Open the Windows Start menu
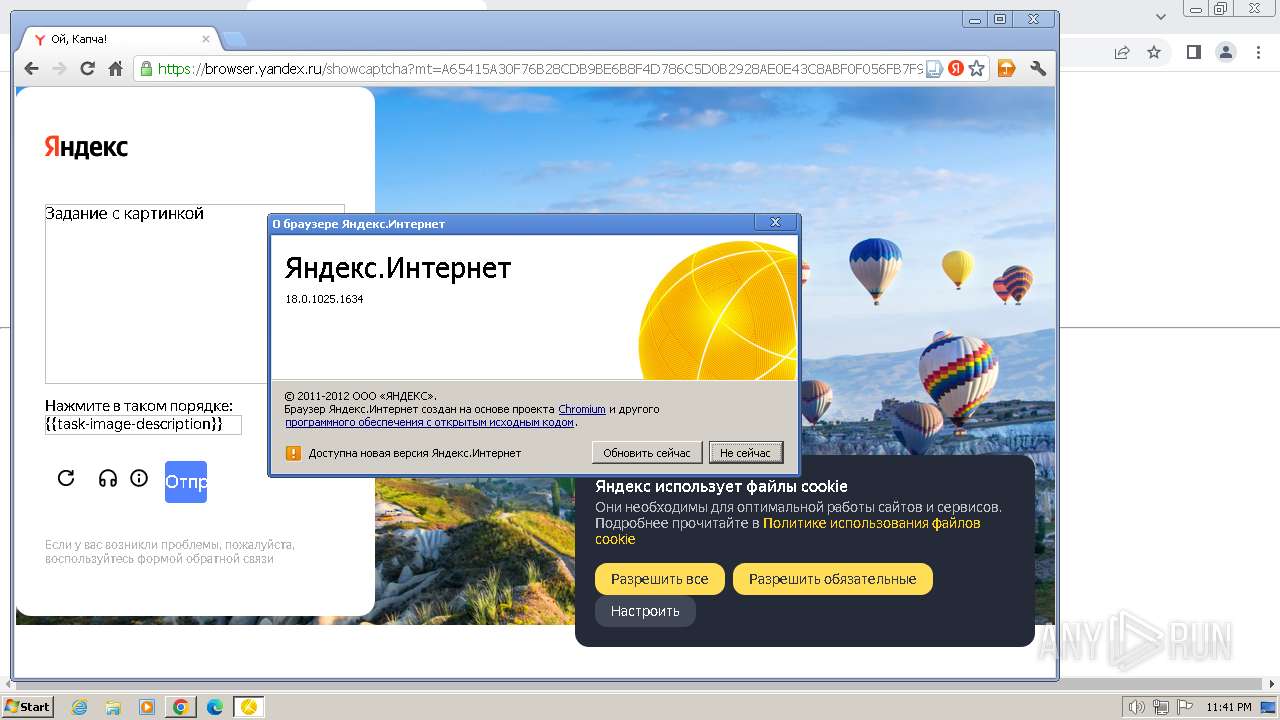 pos(27,707)
